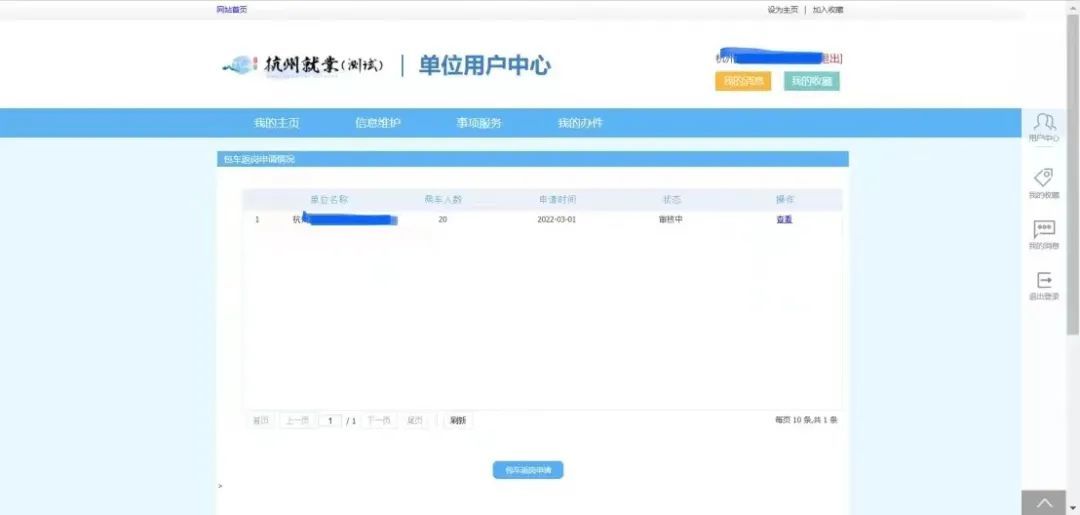Screen dimensions: 1080x515
Task: Click the teal 我的收藏 button
Action: pos(811,81)
